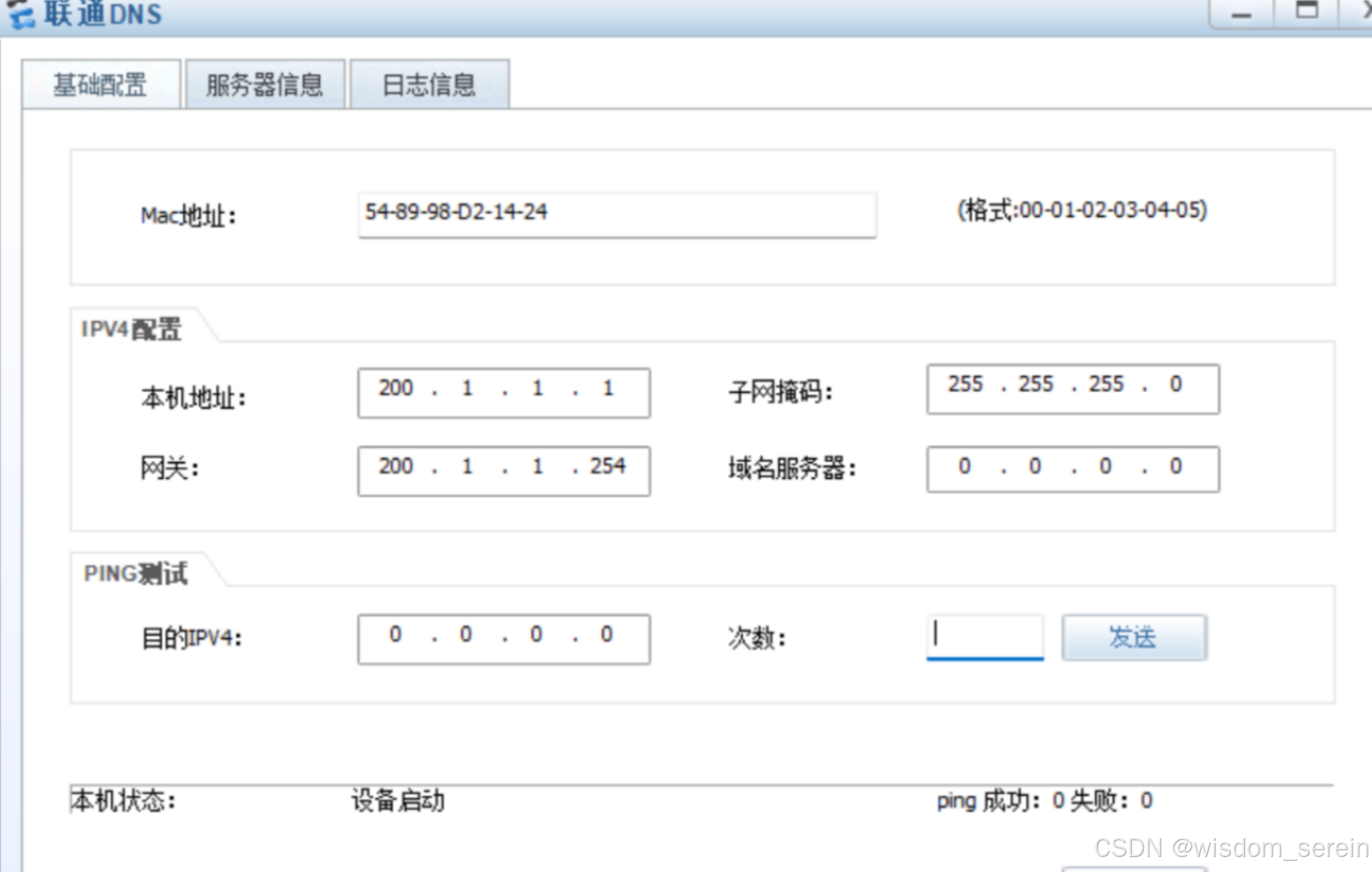Screen dimensions: 1372x872
Task: Click the 本机地址: label
Action: (x=194, y=397)
